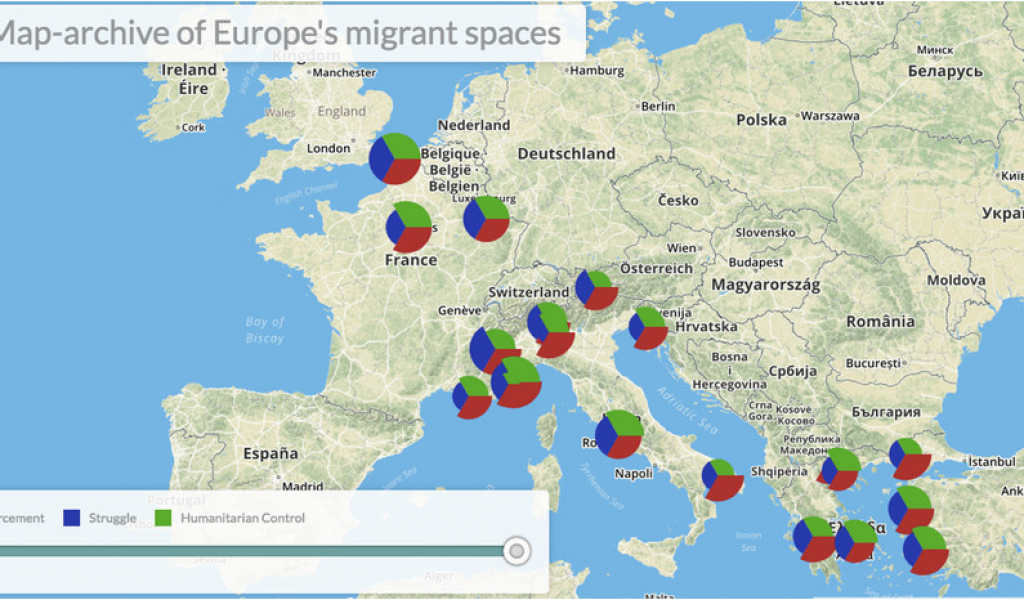Click the Budapest city label
Screen dimensions: 1024x600
point(756,262)
